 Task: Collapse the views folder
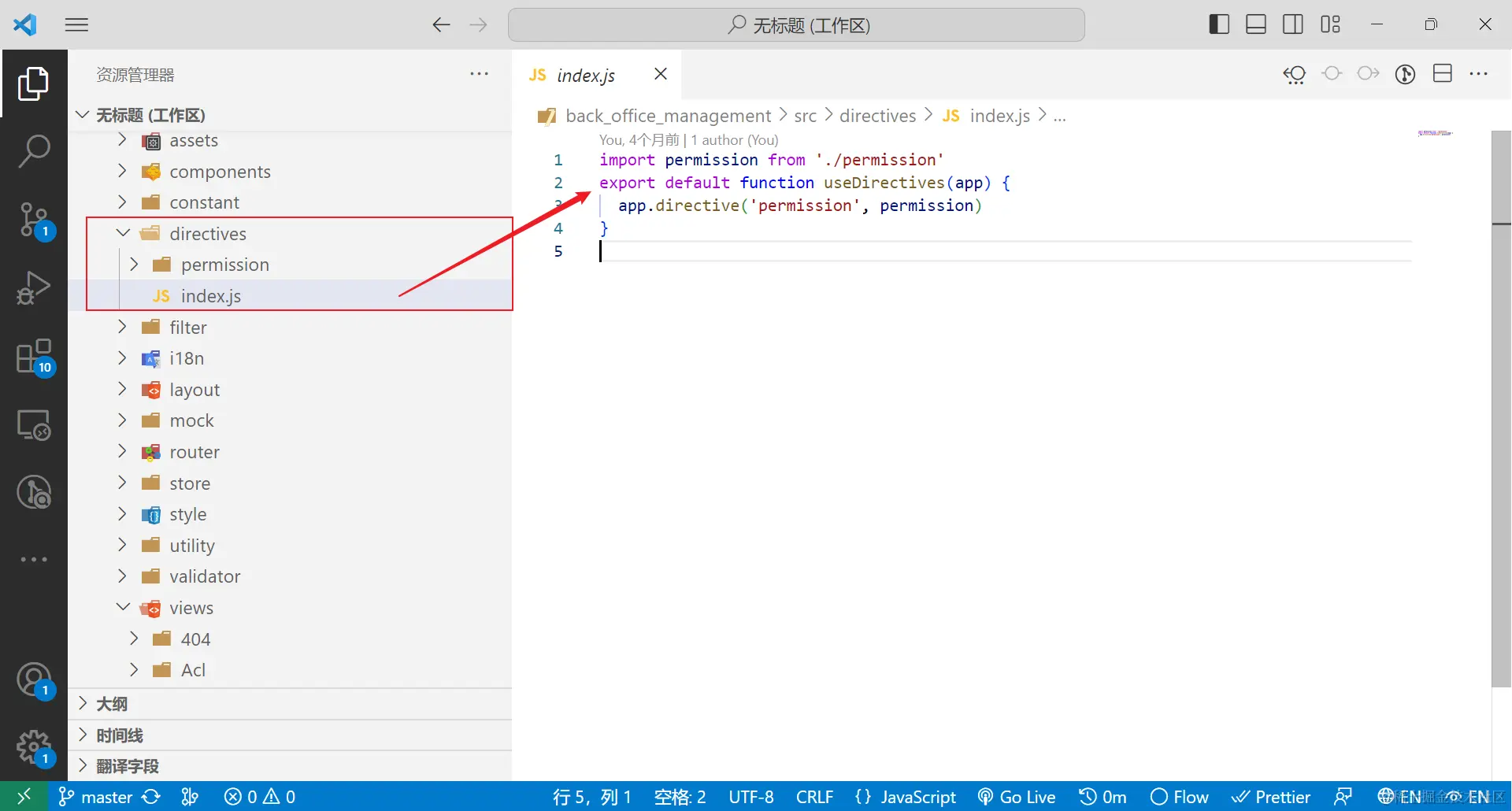coord(123,608)
